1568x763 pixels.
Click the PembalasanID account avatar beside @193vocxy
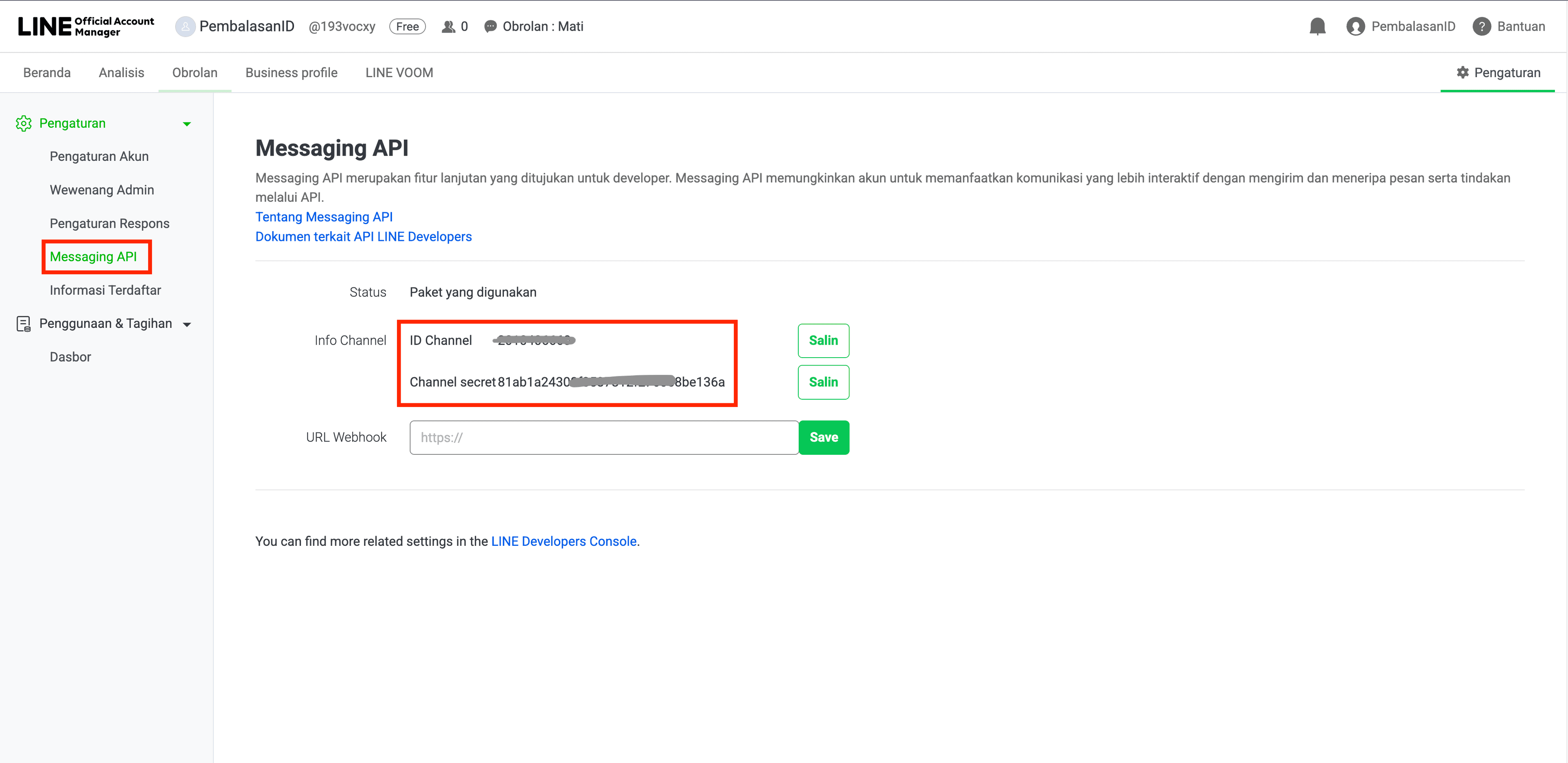185,26
